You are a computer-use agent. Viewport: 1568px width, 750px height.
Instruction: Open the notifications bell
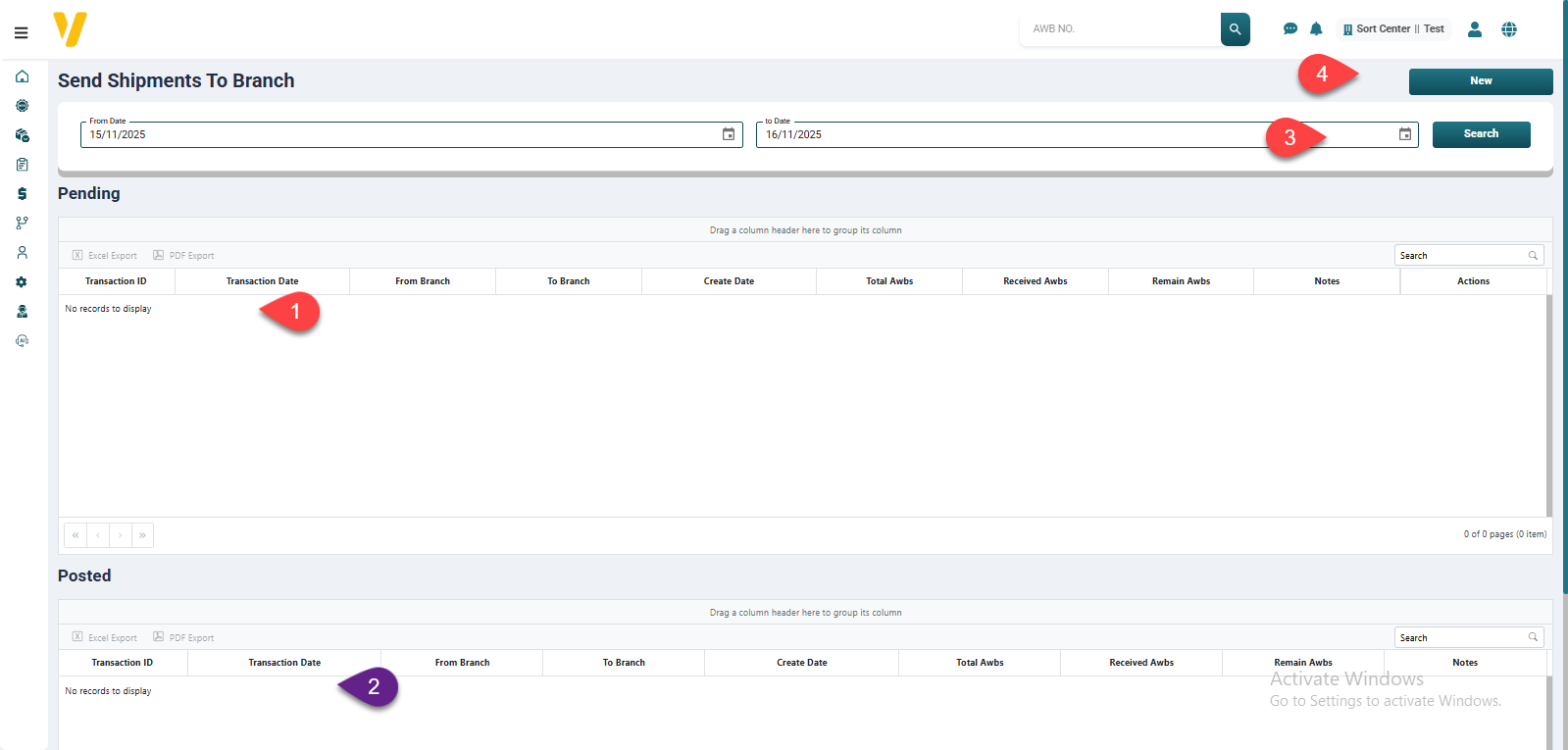(x=1316, y=29)
